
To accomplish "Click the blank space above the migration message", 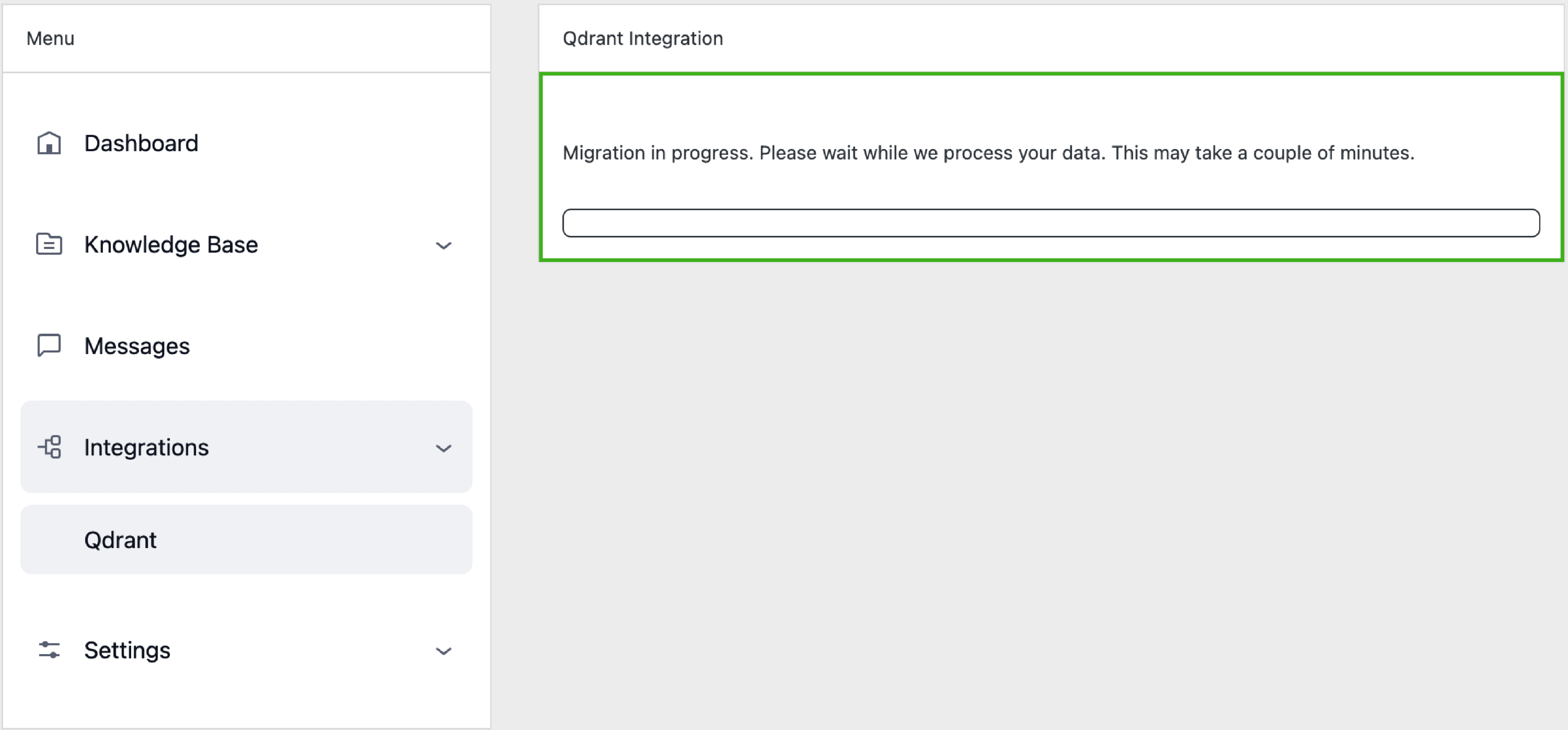I will 1051,107.
